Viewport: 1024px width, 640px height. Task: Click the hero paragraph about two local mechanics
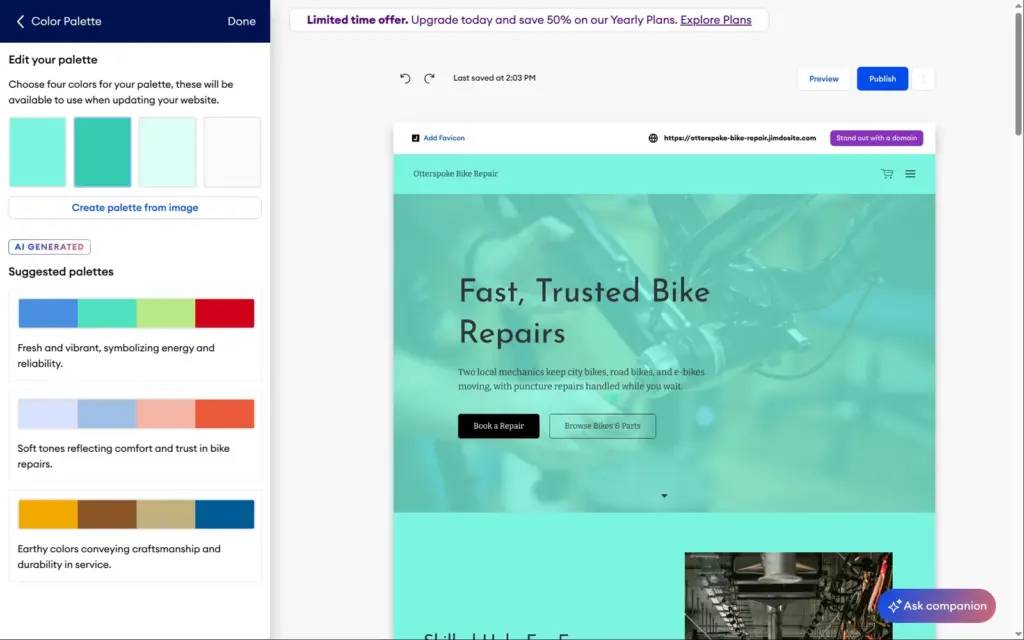coord(581,379)
